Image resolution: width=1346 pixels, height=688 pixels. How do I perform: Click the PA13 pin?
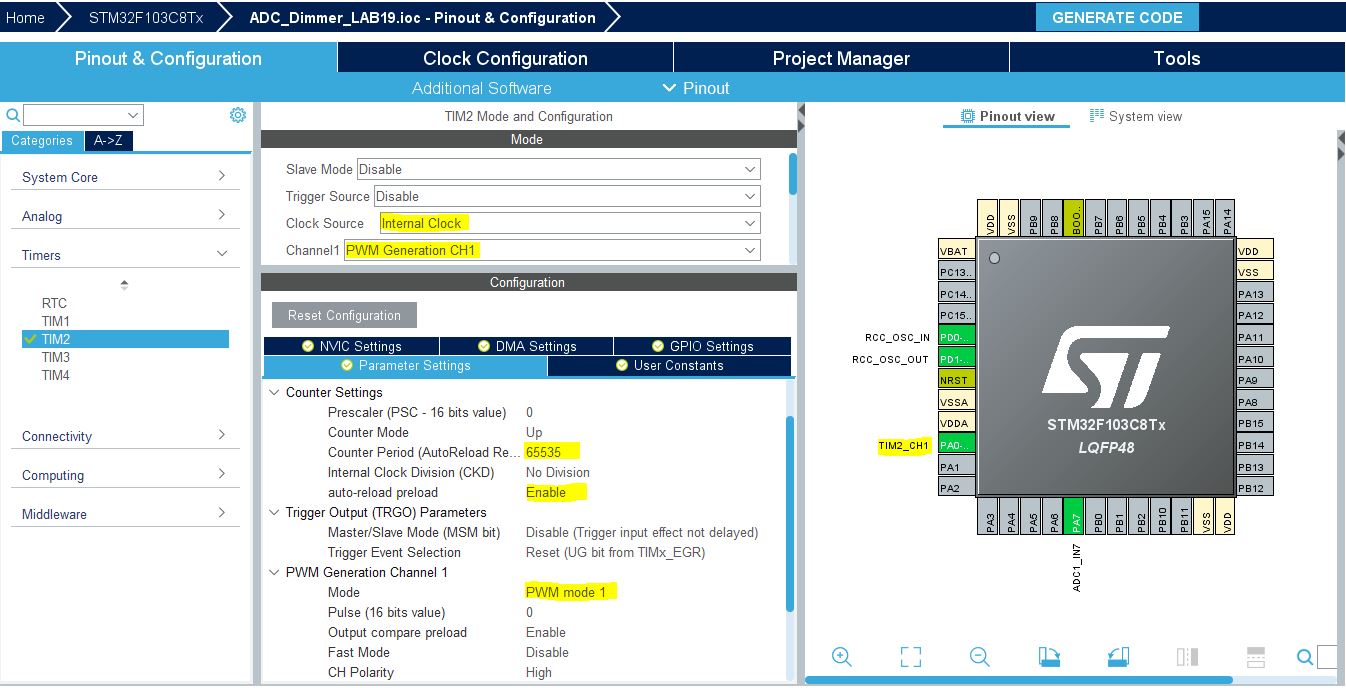1255,294
